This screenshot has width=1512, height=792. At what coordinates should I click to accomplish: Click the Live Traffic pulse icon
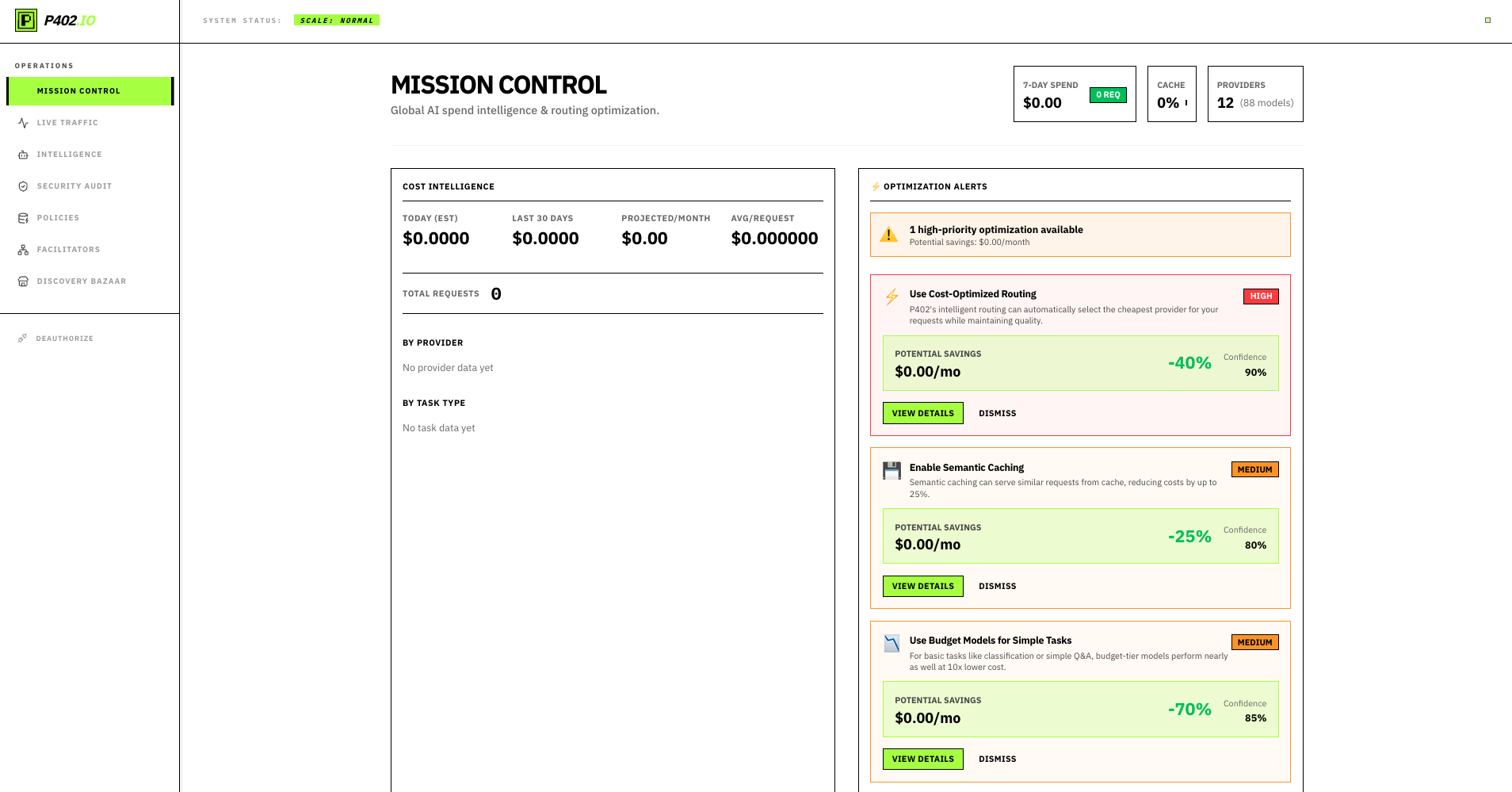(23, 123)
